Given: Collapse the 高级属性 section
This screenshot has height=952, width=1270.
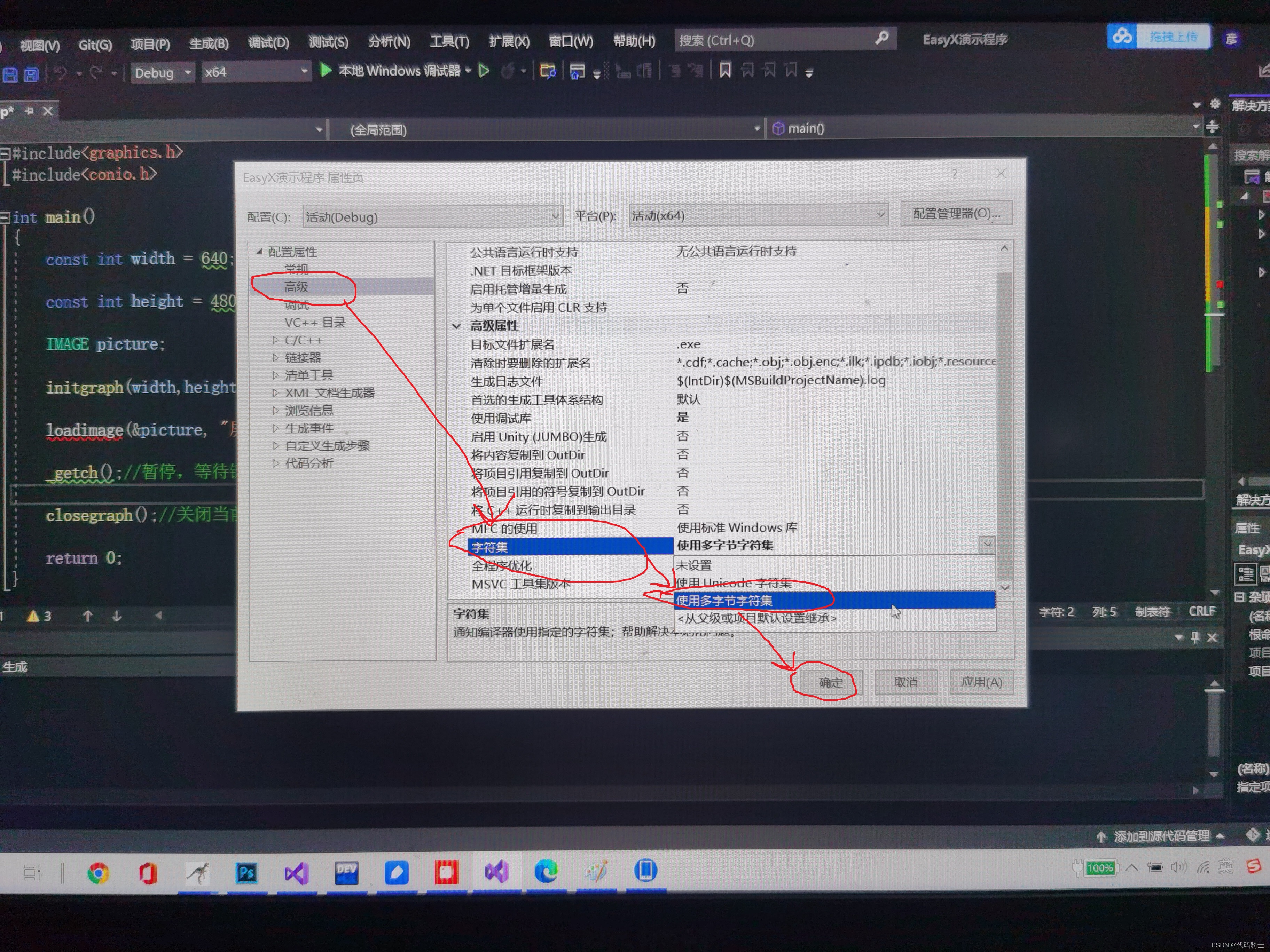Looking at the screenshot, I should pyautogui.click(x=456, y=326).
